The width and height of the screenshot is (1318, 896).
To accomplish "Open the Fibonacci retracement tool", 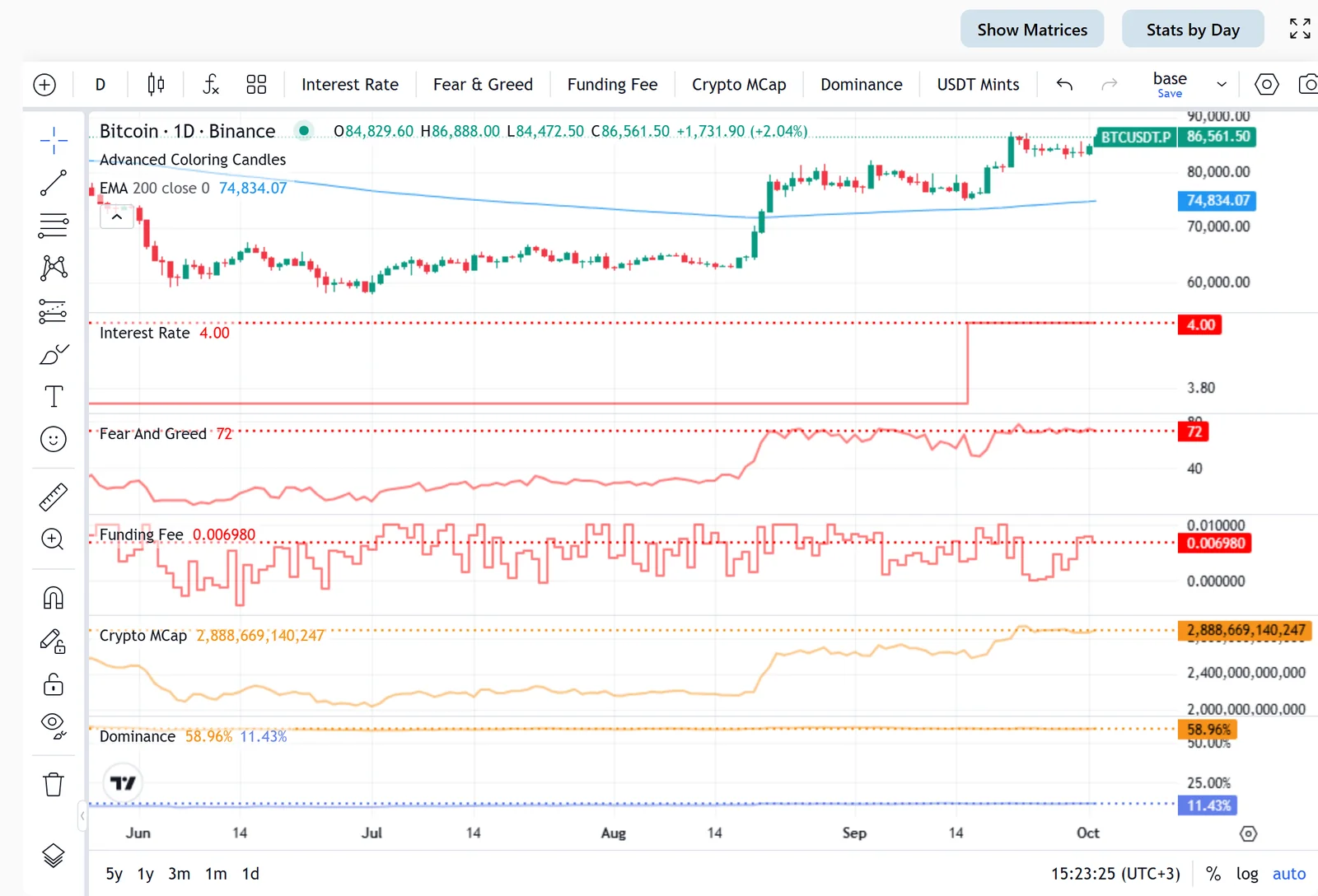I will (x=54, y=225).
